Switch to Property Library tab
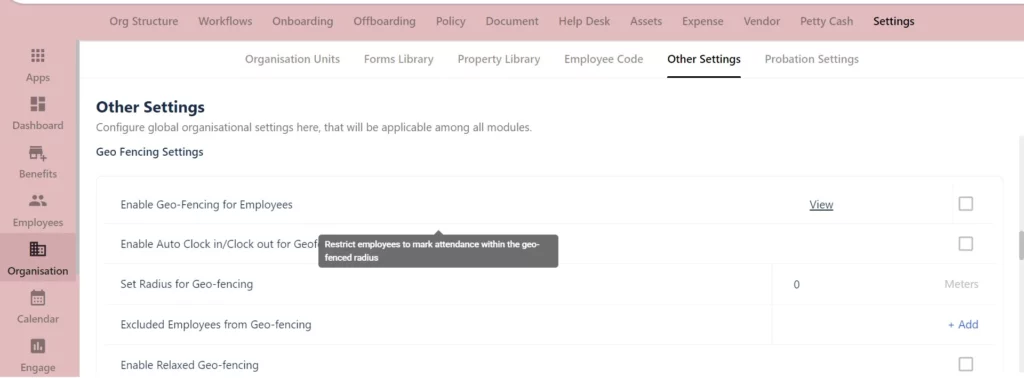Image resolution: width=1024 pixels, height=378 pixels. point(499,59)
